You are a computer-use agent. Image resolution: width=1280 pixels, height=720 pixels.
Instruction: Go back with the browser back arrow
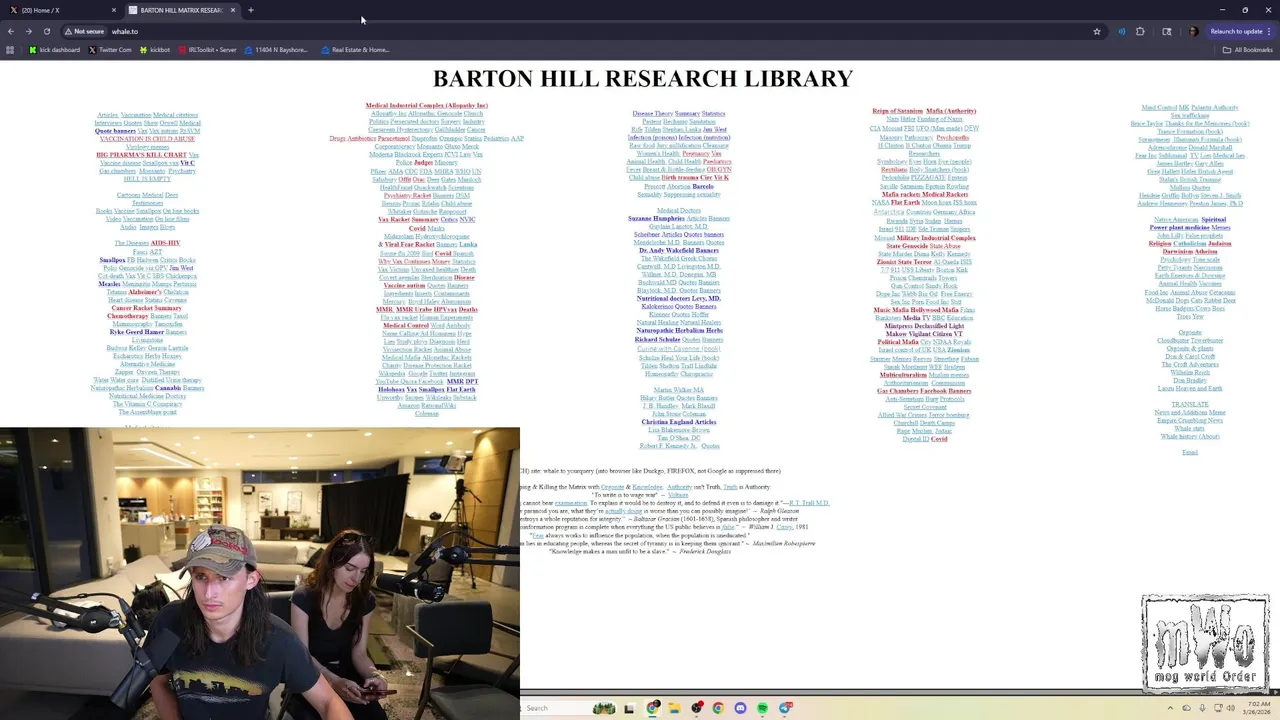point(11,31)
